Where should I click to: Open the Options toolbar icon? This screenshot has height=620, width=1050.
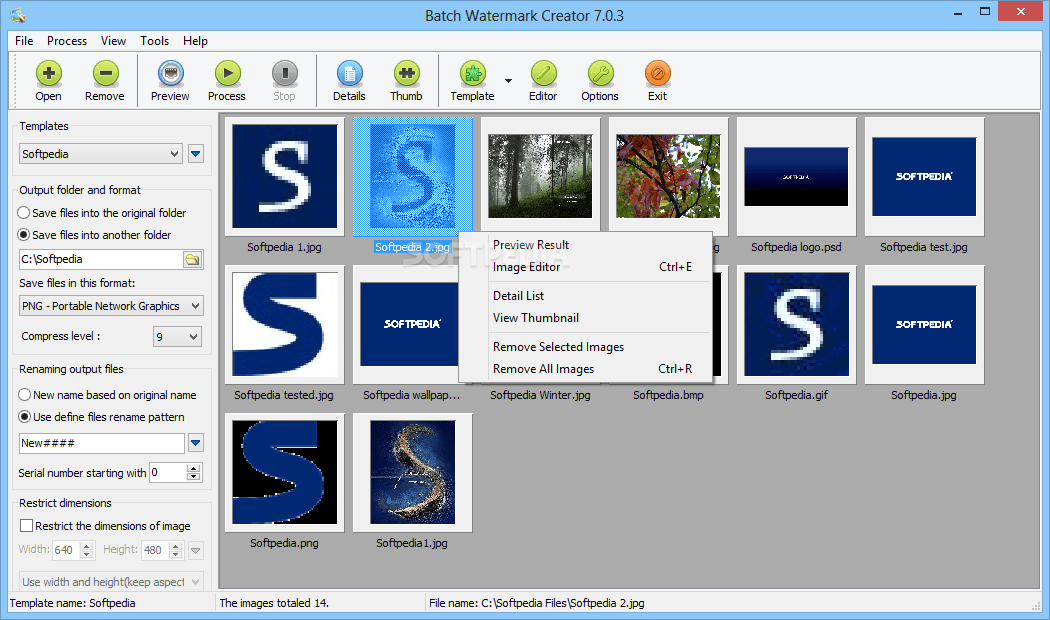pos(599,80)
